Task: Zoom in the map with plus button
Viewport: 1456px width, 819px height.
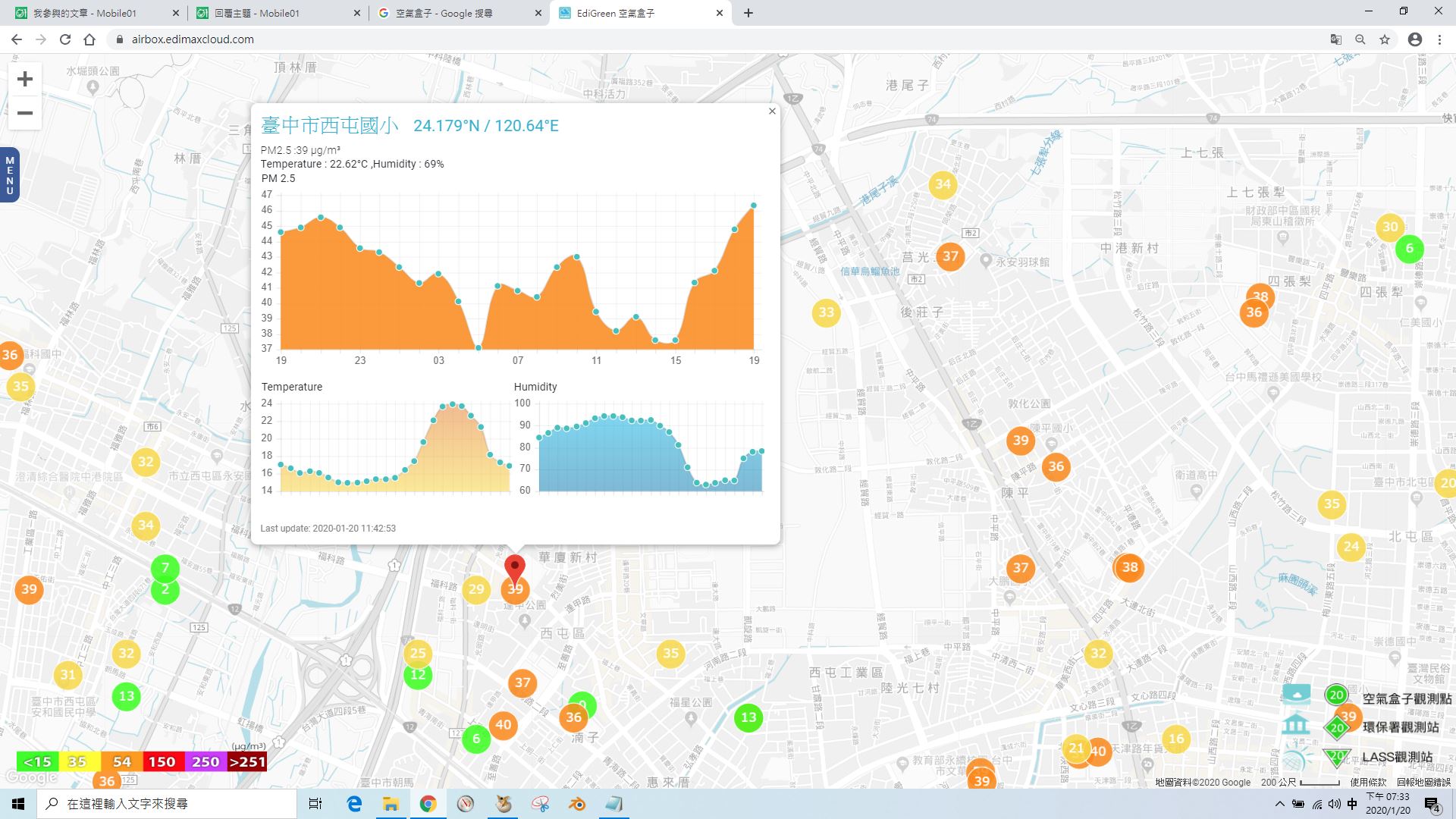Action: tap(25, 79)
